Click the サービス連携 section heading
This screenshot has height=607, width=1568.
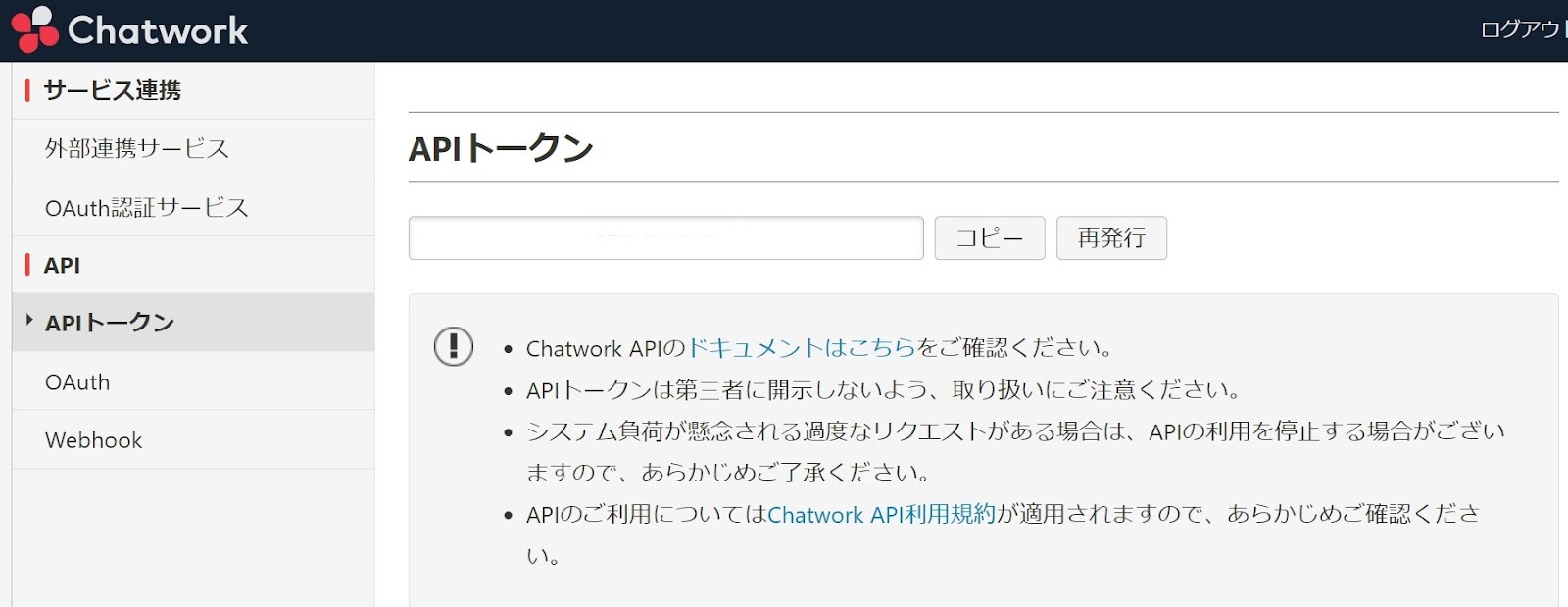coord(113,90)
